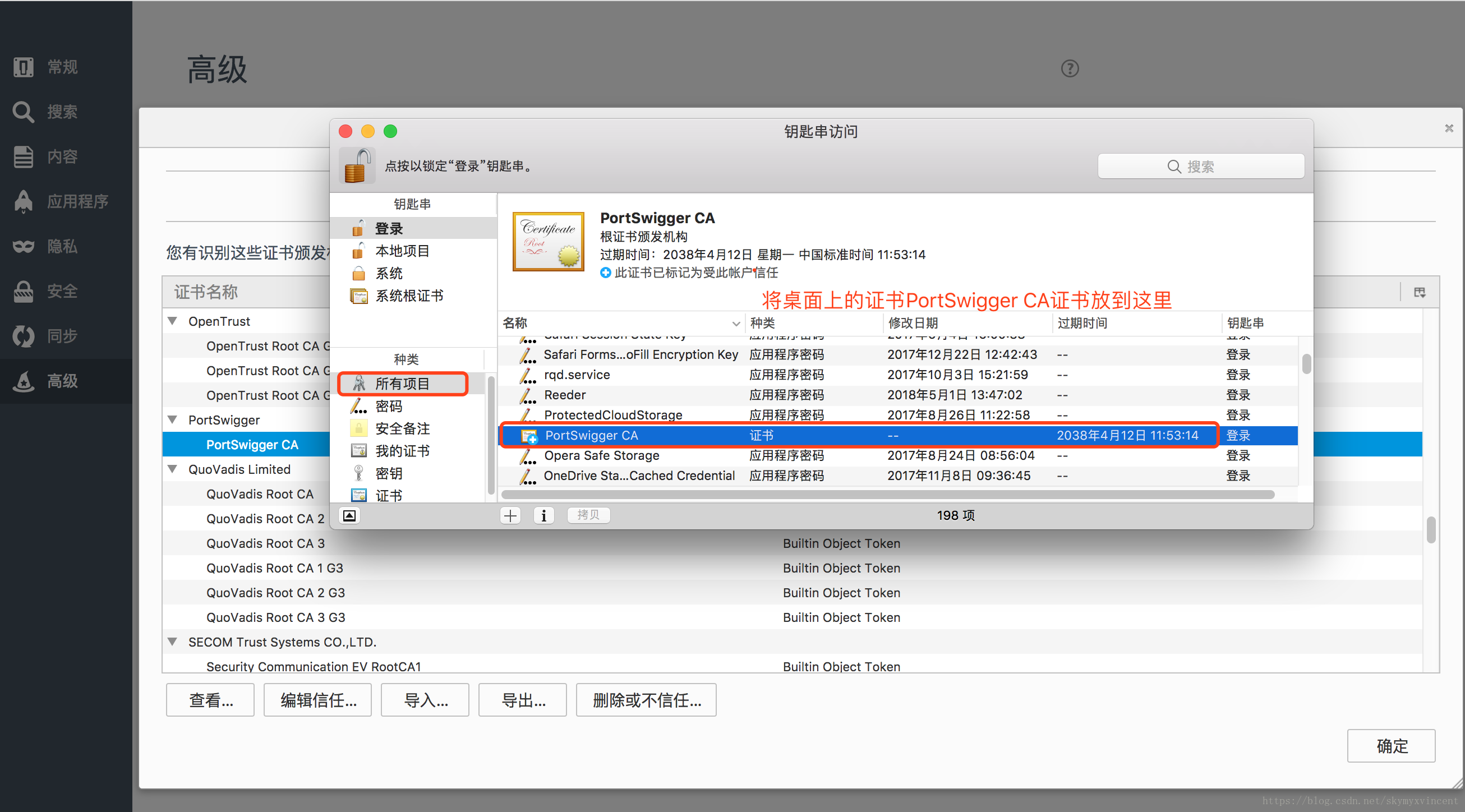
Task: Click the Keychain Access 搜索 field
Action: pyautogui.click(x=1201, y=166)
